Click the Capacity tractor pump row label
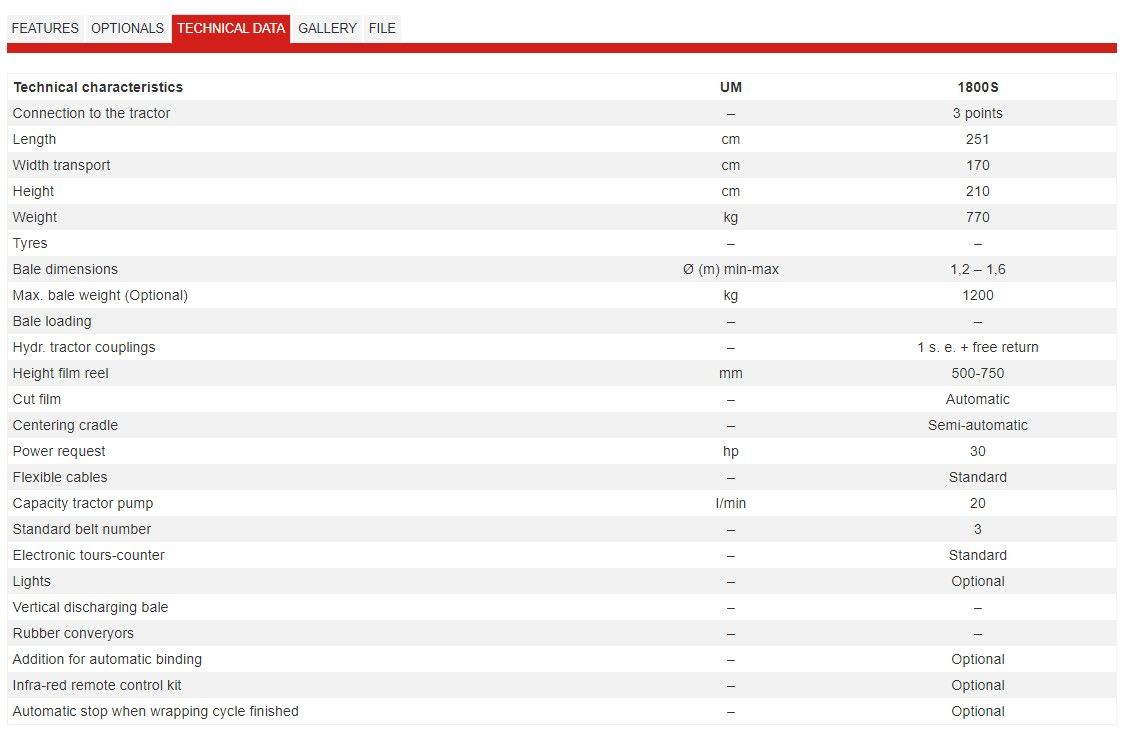The width and height of the screenshot is (1129, 739). tap(83, 503)
